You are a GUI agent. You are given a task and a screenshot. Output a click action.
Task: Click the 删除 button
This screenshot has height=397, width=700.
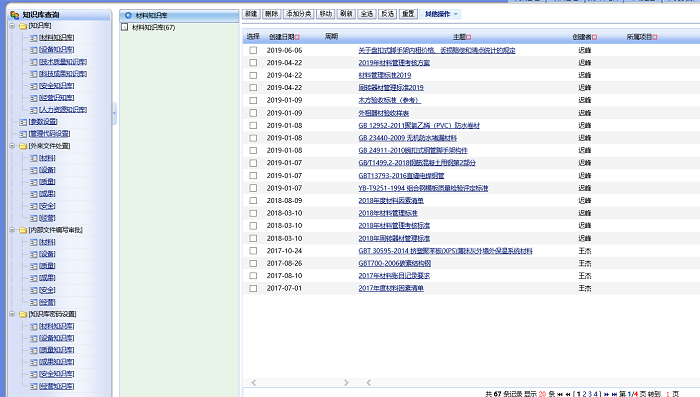click(271, 14)
